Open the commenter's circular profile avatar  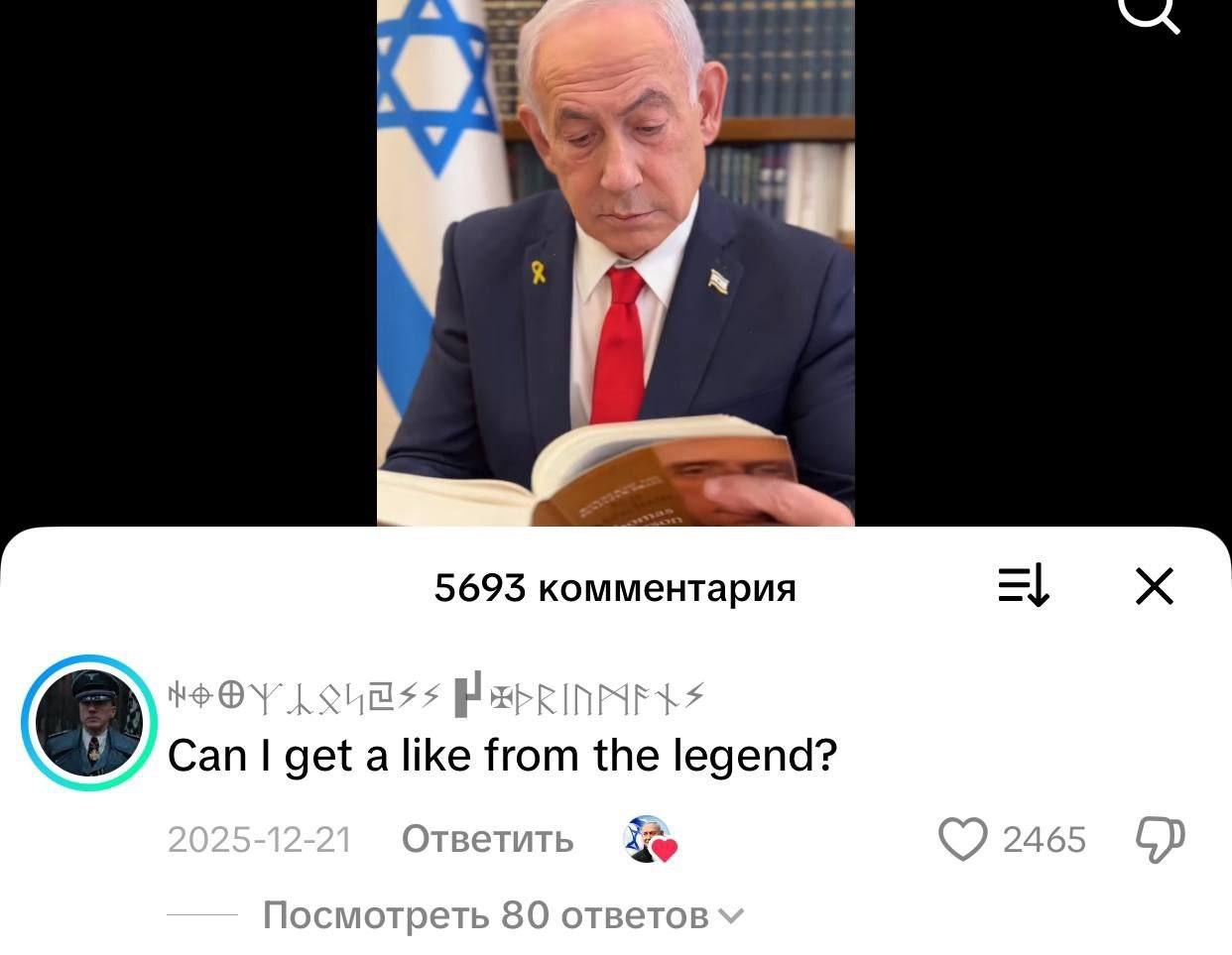coord(88,723)
